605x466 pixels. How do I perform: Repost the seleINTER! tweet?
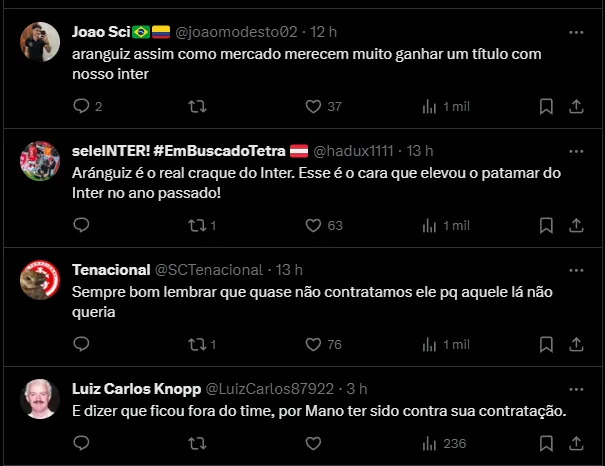coord(197,225)
